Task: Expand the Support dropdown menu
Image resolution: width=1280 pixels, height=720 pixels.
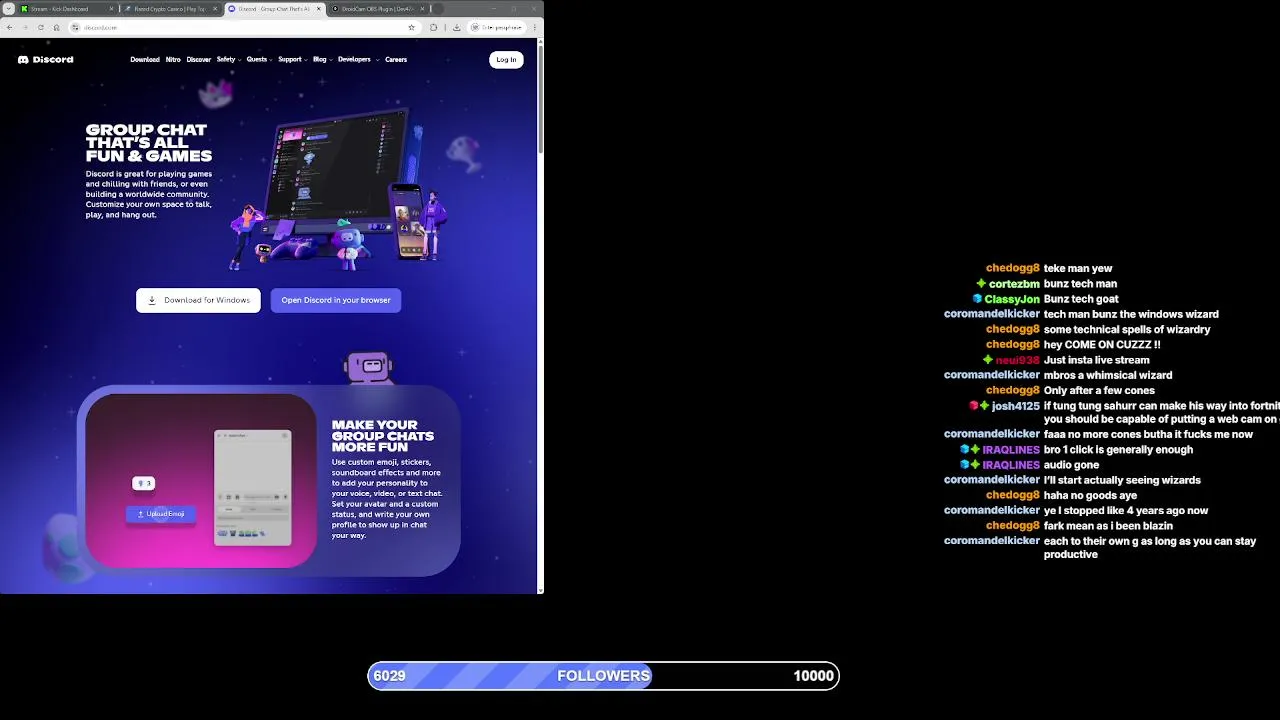Action: [293, 60]
